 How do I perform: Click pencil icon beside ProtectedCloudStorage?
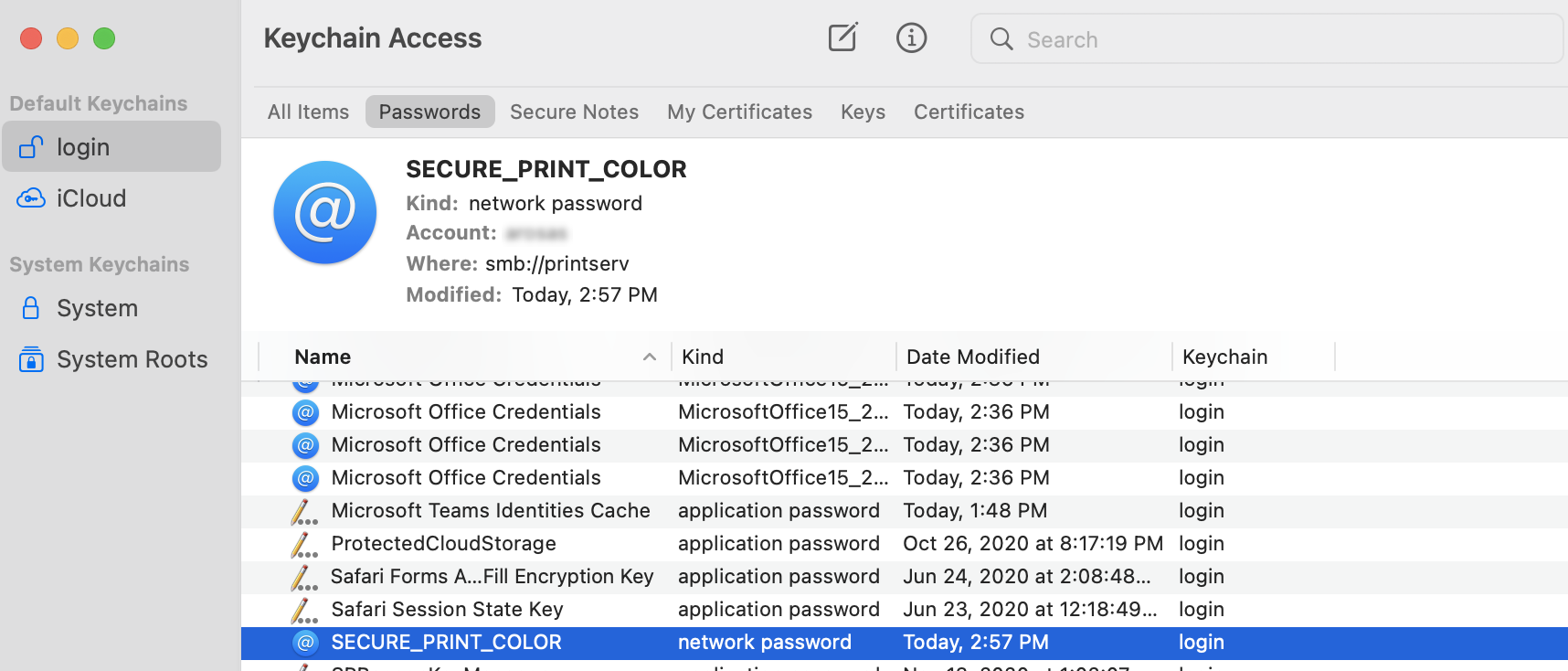[304, 544]
